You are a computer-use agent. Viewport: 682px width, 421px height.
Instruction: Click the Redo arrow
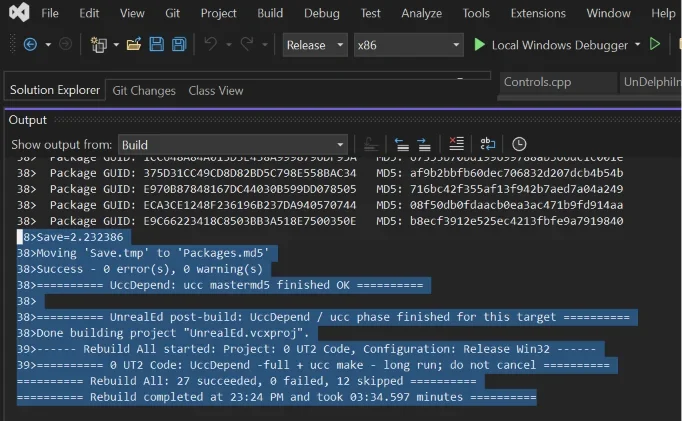pyautogui.click(x=247, y=44)
